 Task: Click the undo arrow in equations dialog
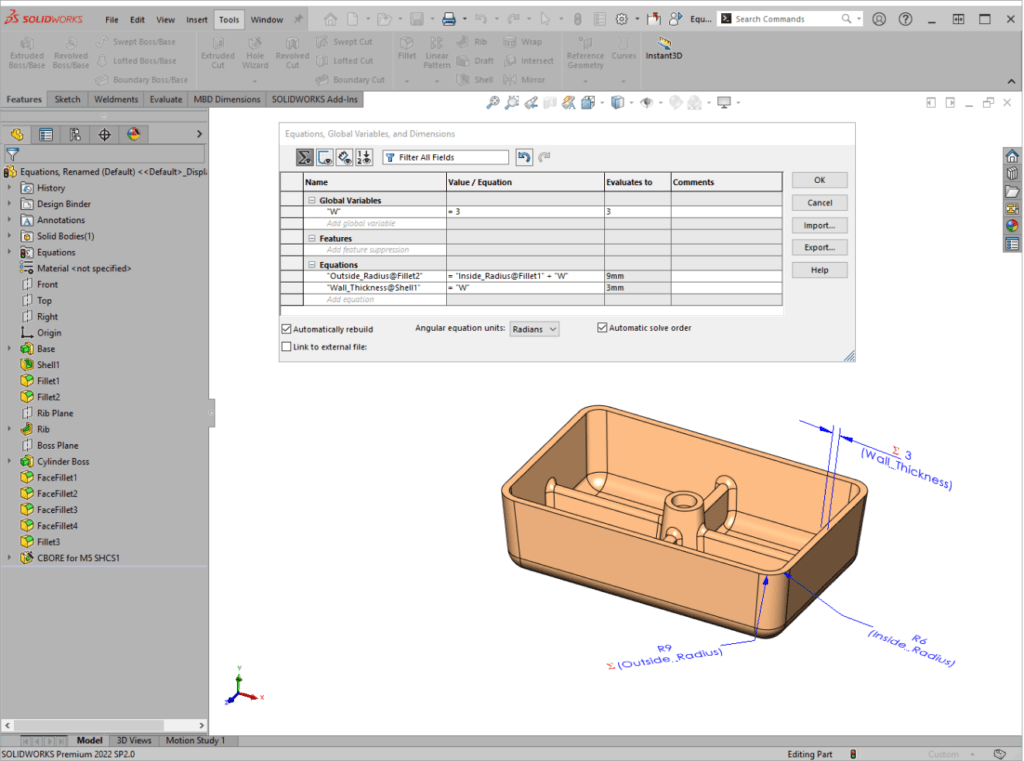tap(524, 157)
